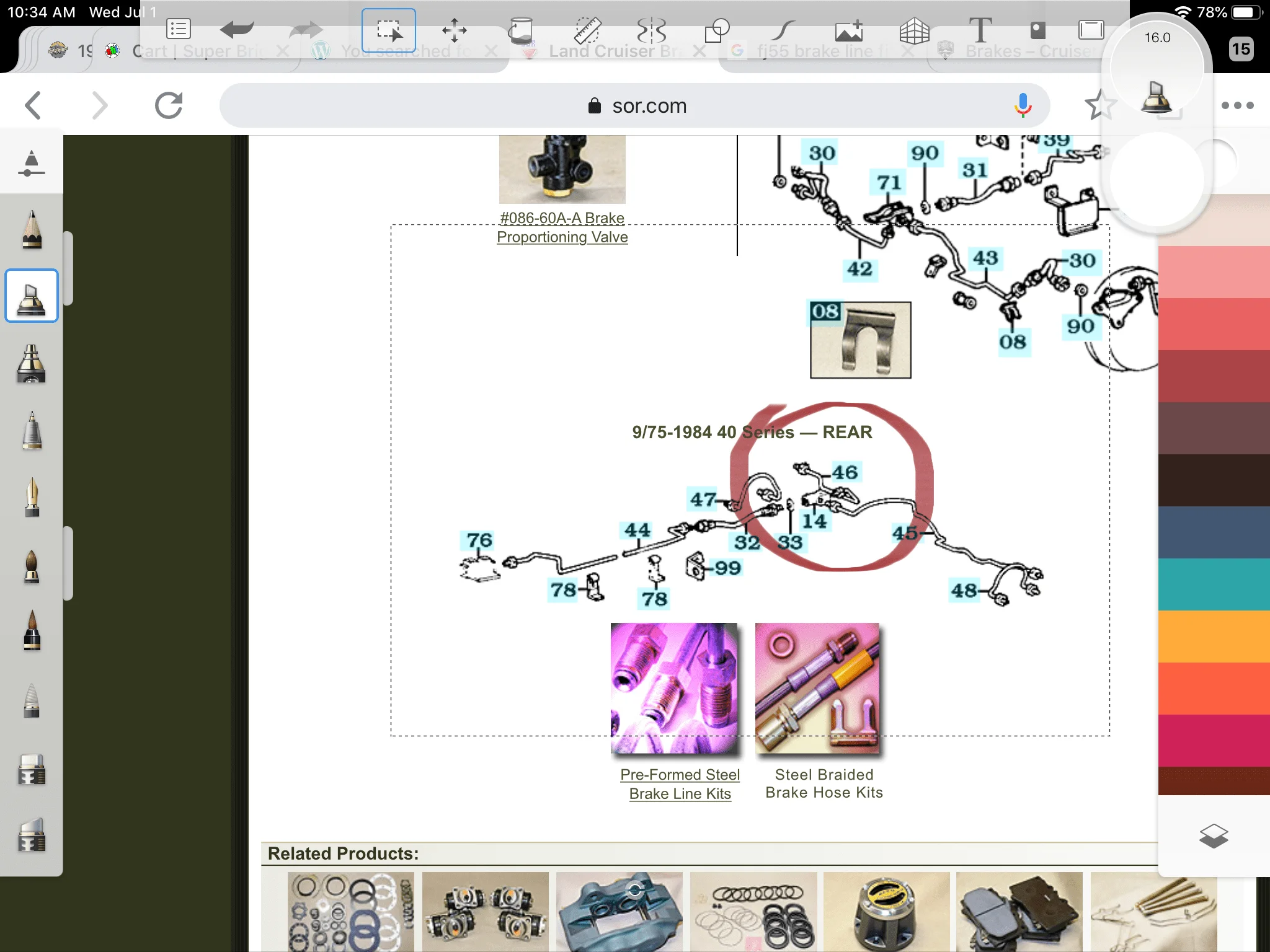Pick the coral red color swatch

(1214, 324)
